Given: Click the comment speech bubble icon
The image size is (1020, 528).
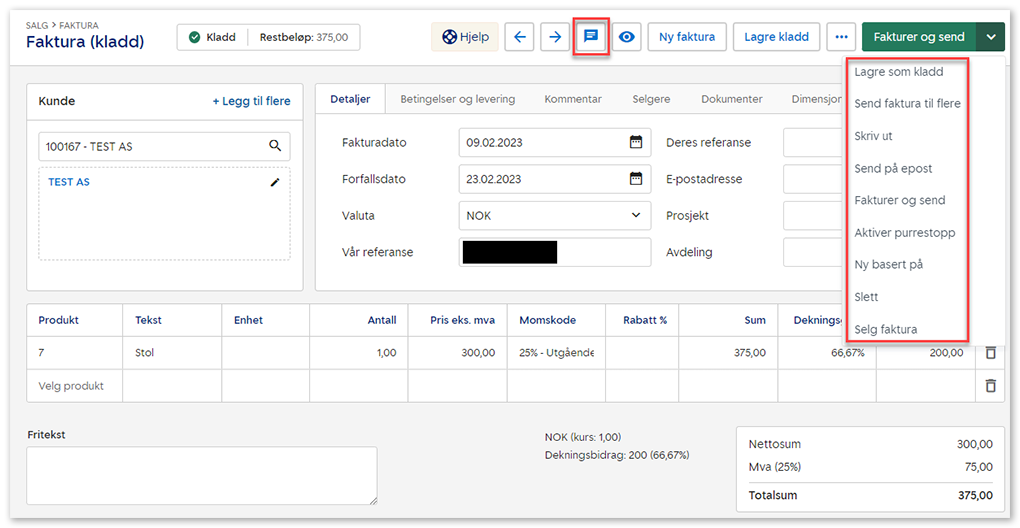Looking at the screenshot, I should (591, 37).
